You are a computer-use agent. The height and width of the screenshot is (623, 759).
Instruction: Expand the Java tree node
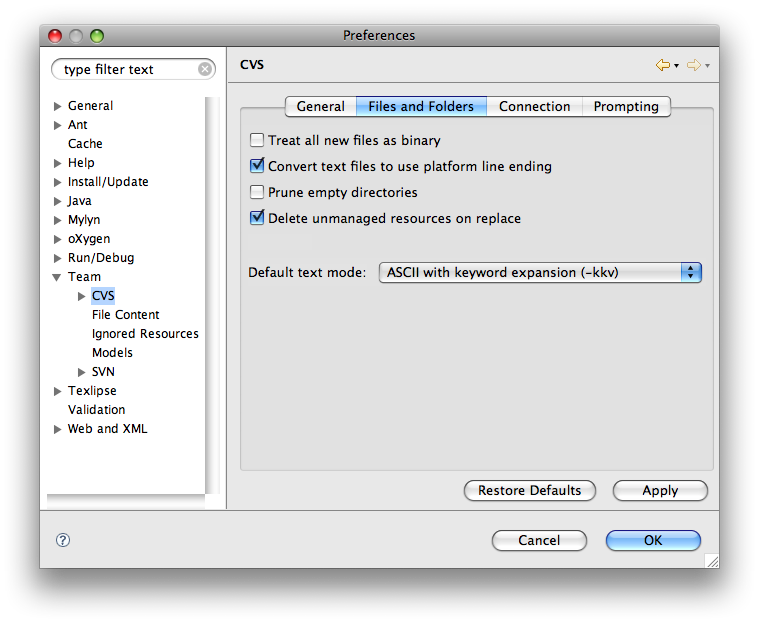(58, 201)
